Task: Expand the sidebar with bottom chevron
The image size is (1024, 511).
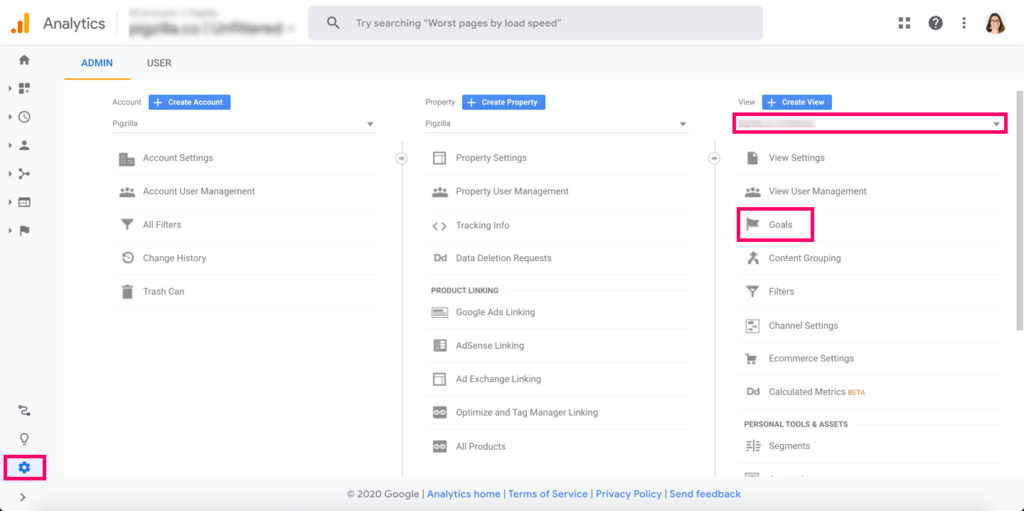Action: coord(23,497)
